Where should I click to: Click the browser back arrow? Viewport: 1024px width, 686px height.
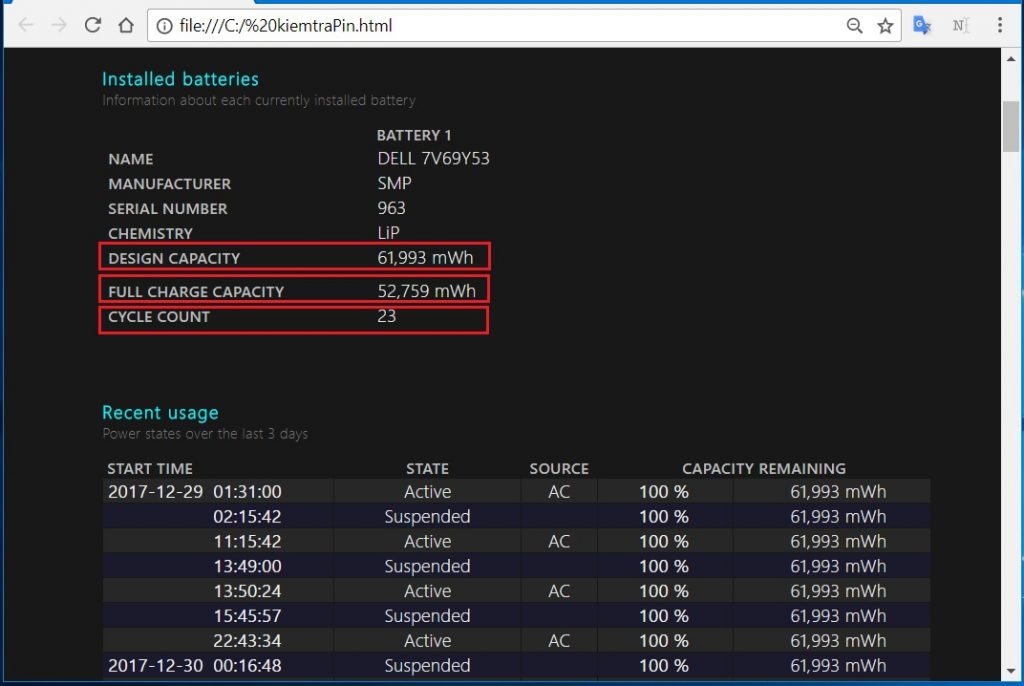pyautogui.click(x=25, y=26)
